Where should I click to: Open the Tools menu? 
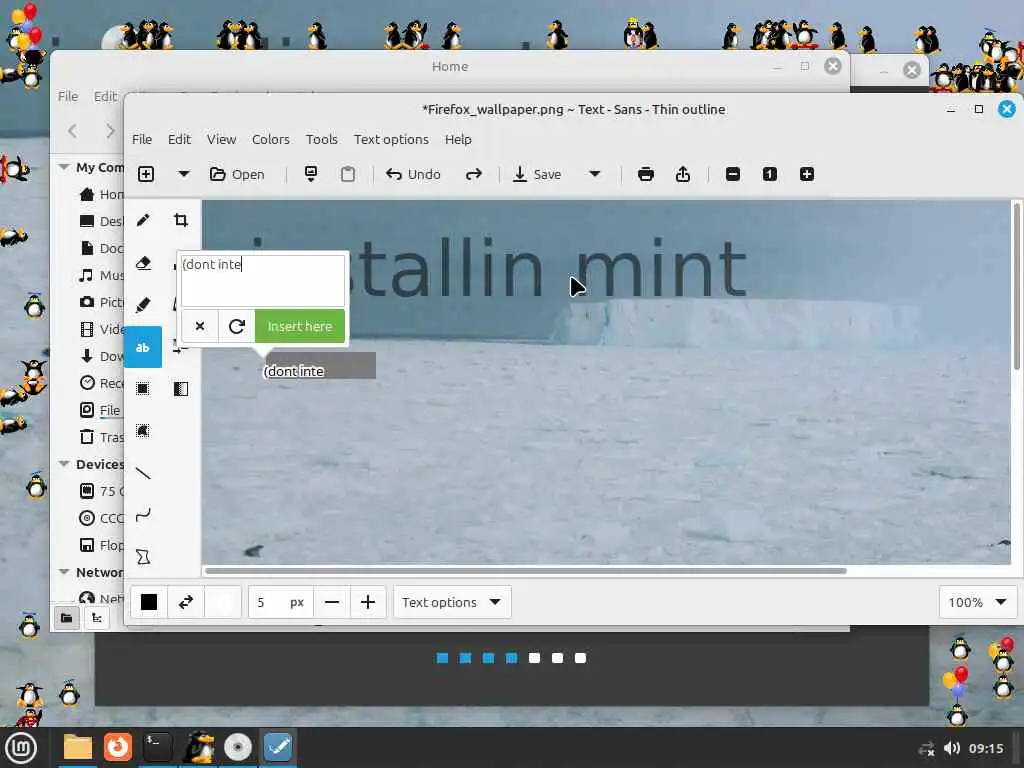tap(322, 140)
